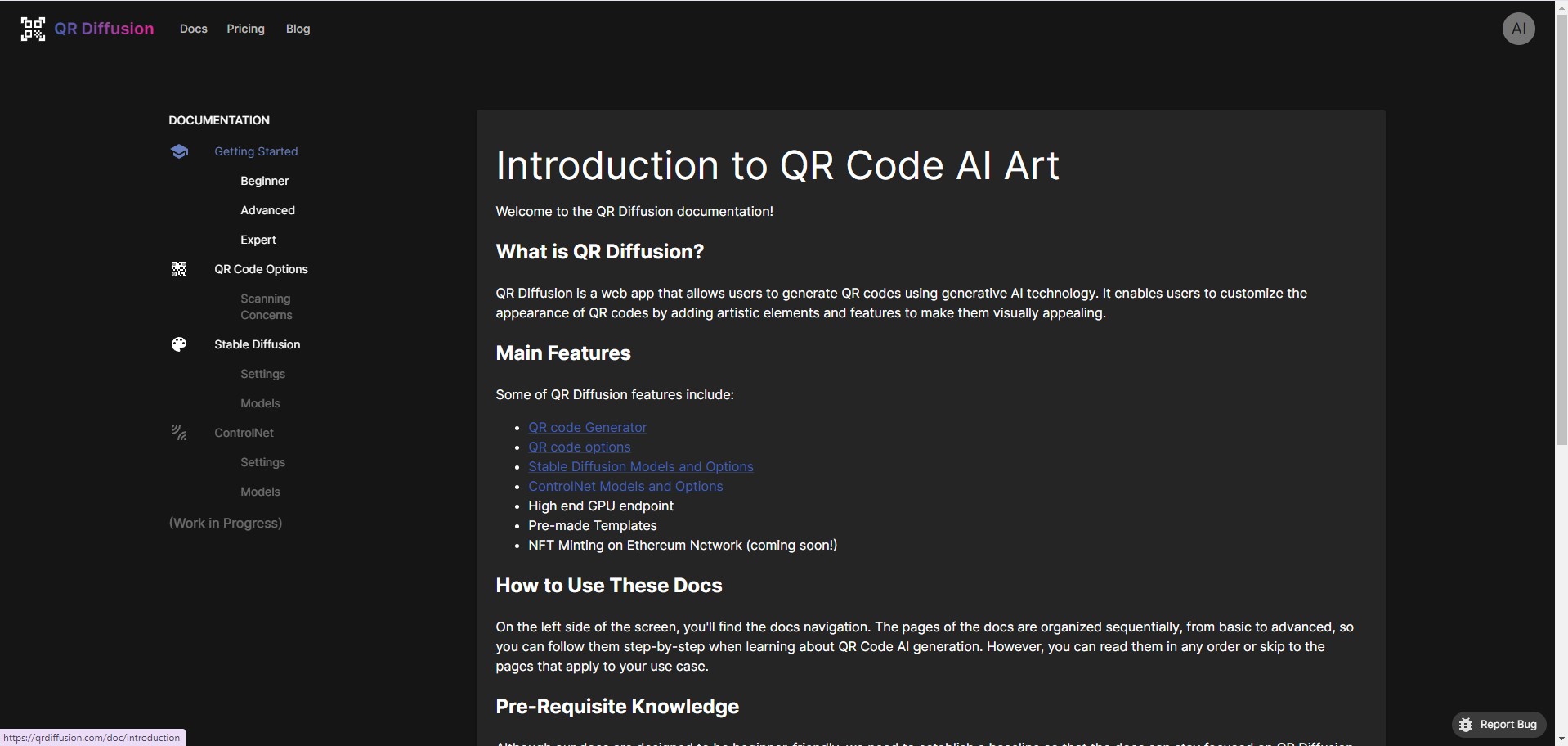The height and width of the screenshot is (746, 1568).
Task: Click the 'High end GPU endpoint' bullet
Action: pyautogui.click(x=601, y=506)
